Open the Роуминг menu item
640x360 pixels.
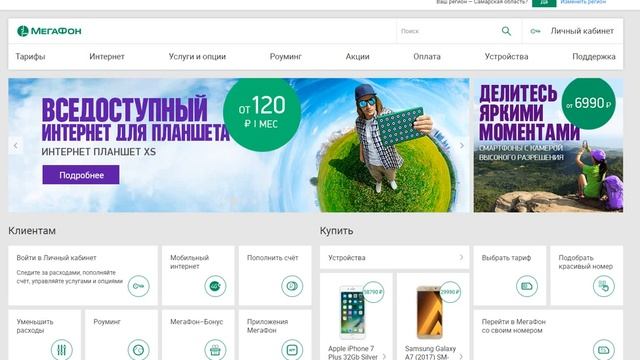(286, 57)
